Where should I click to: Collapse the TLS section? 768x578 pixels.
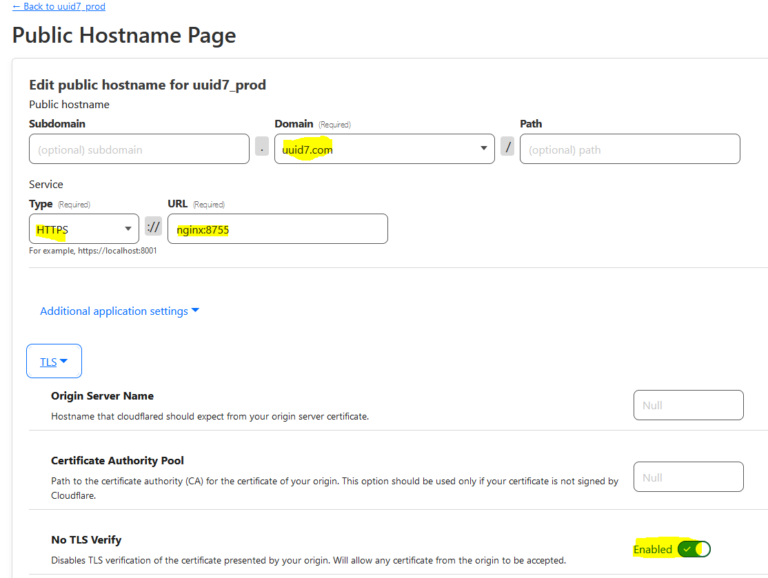coord(54,361)
